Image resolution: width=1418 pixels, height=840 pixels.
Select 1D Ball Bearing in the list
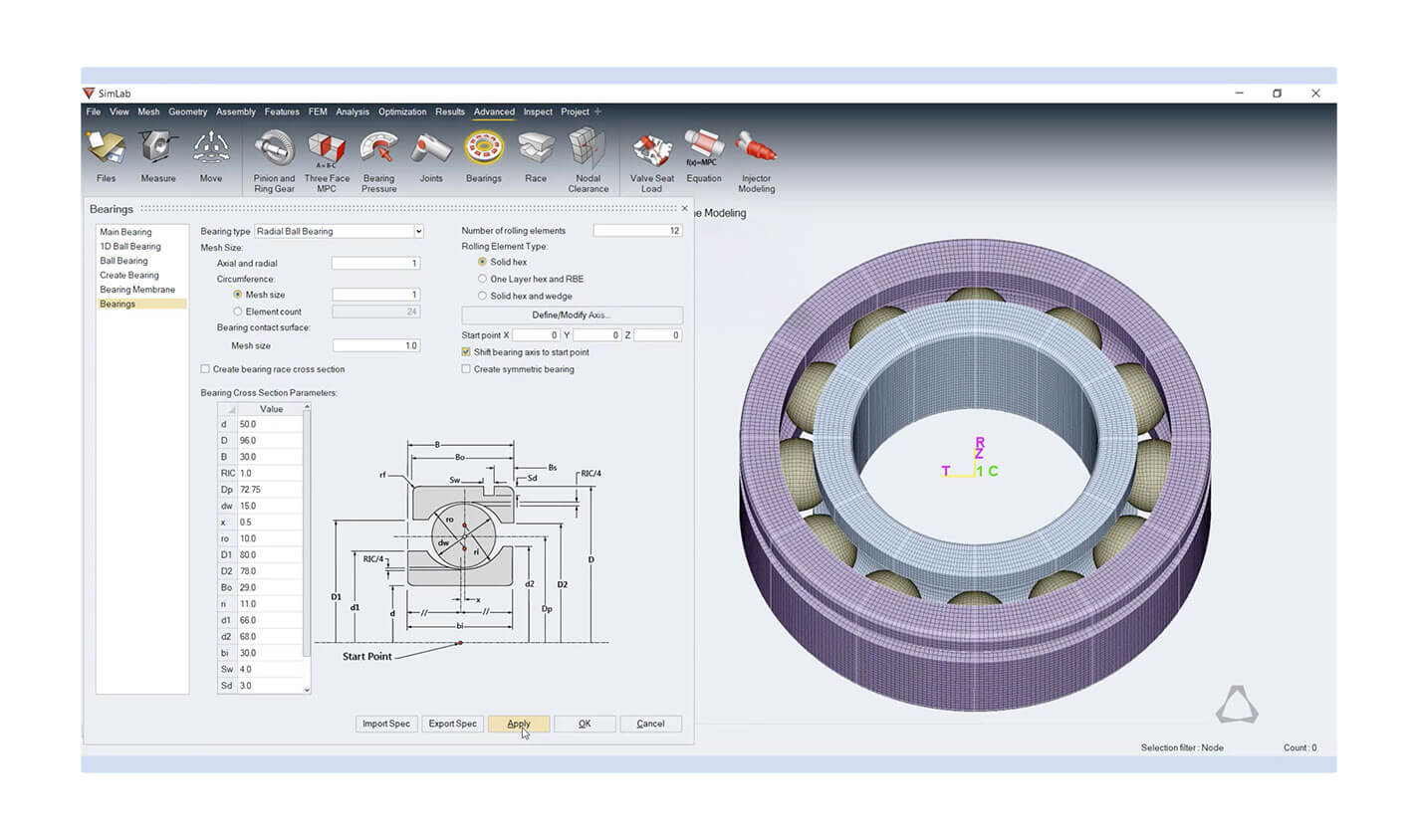pos(130,246)
